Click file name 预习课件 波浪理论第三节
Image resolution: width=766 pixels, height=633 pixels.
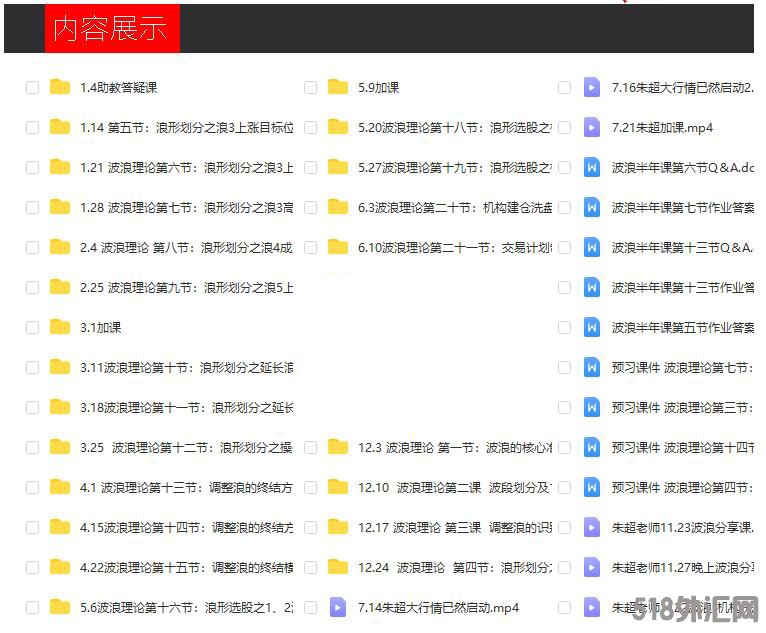coord(683,407)
